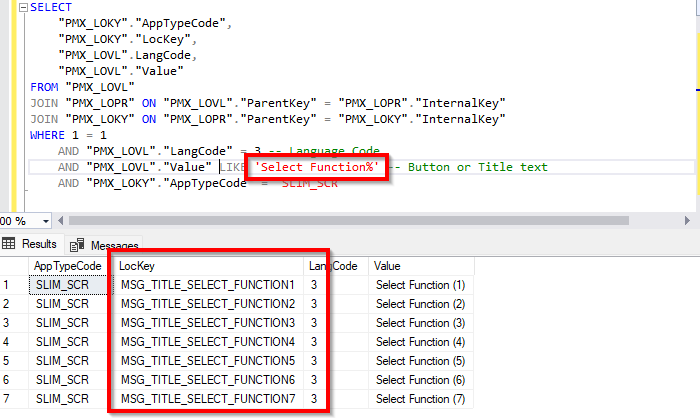Click the Messages tab icon
The image size is (700, 418).
pyautogui.click(x=77, y=245)
